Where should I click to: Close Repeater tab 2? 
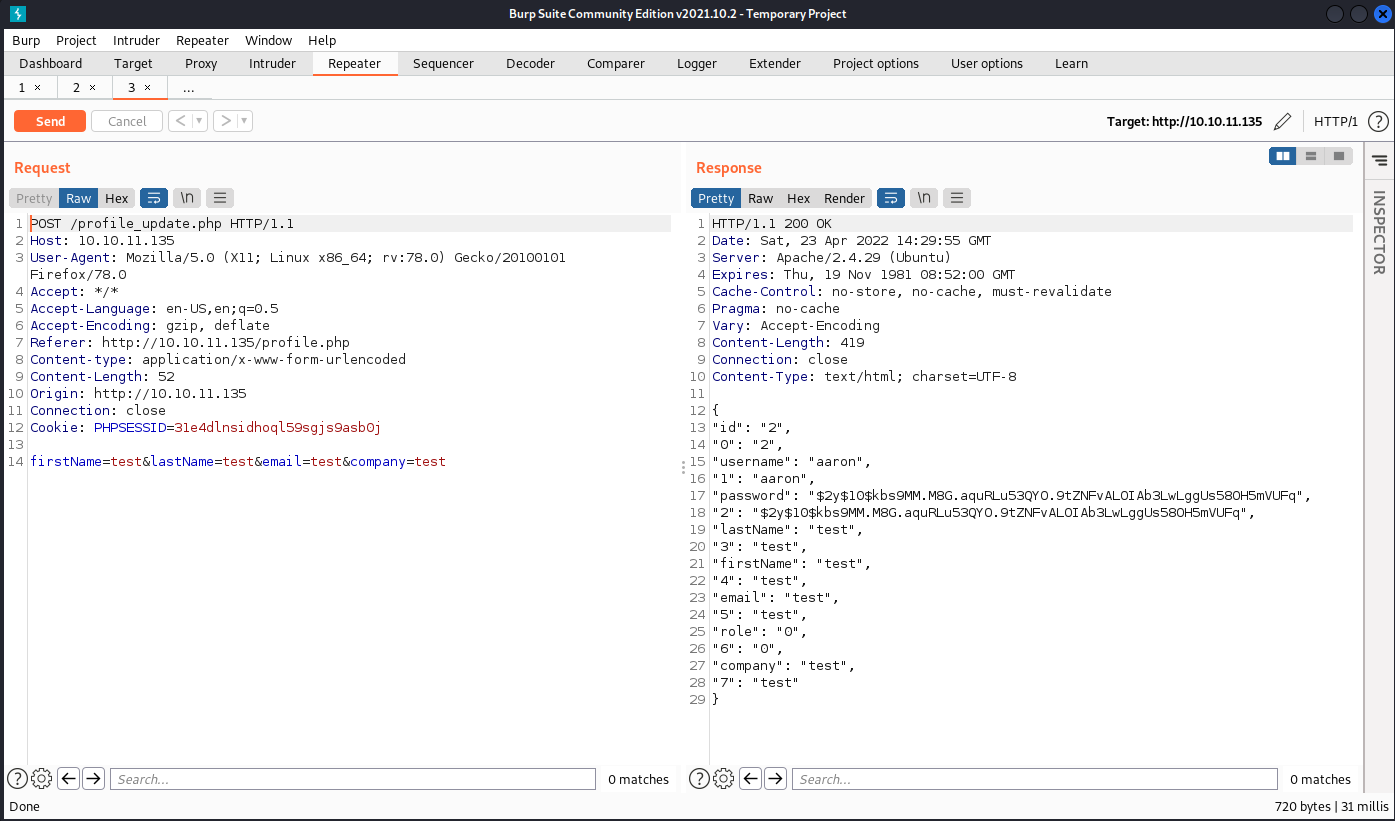coord(92,88)
